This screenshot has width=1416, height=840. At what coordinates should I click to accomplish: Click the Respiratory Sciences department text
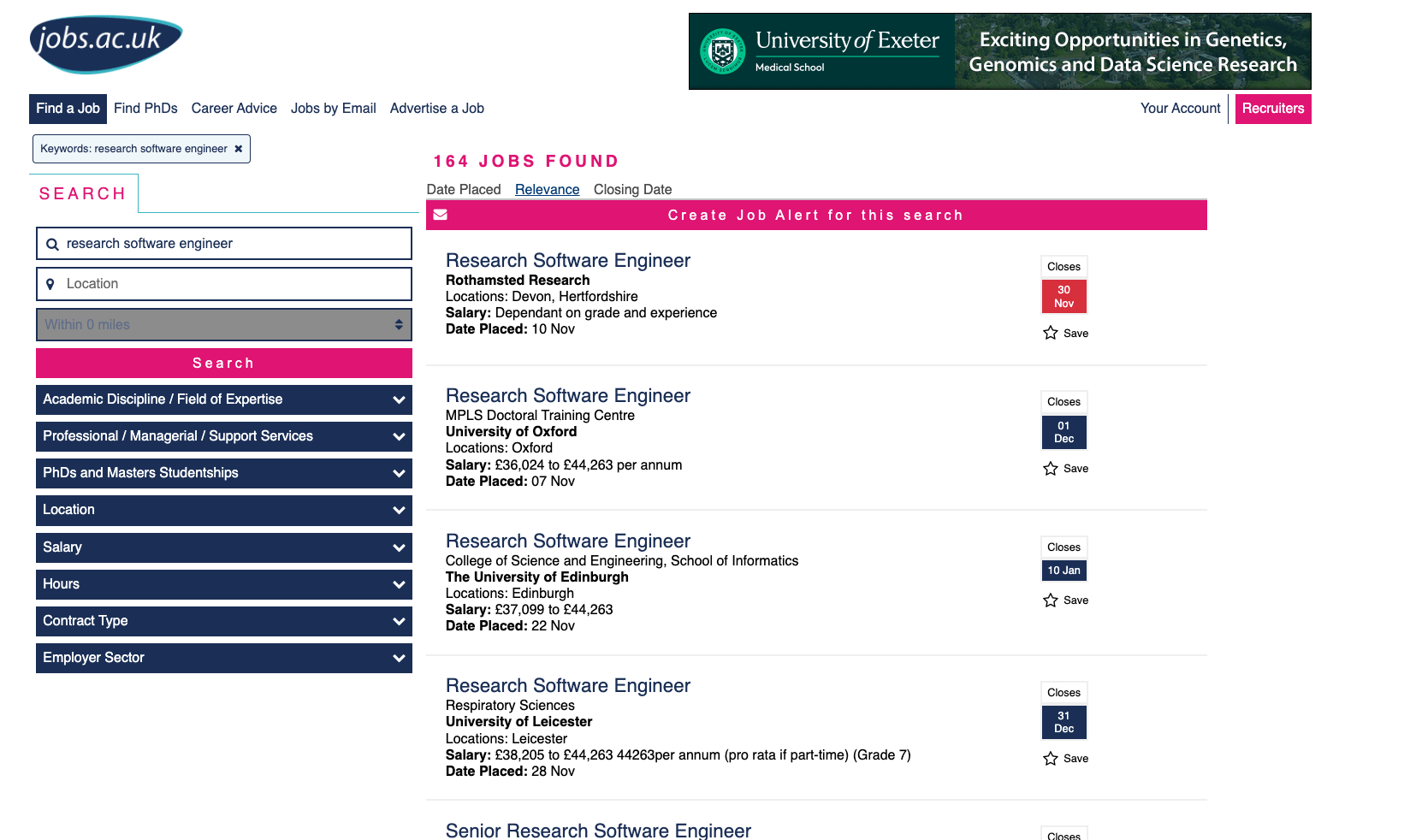tap(510, 706)
